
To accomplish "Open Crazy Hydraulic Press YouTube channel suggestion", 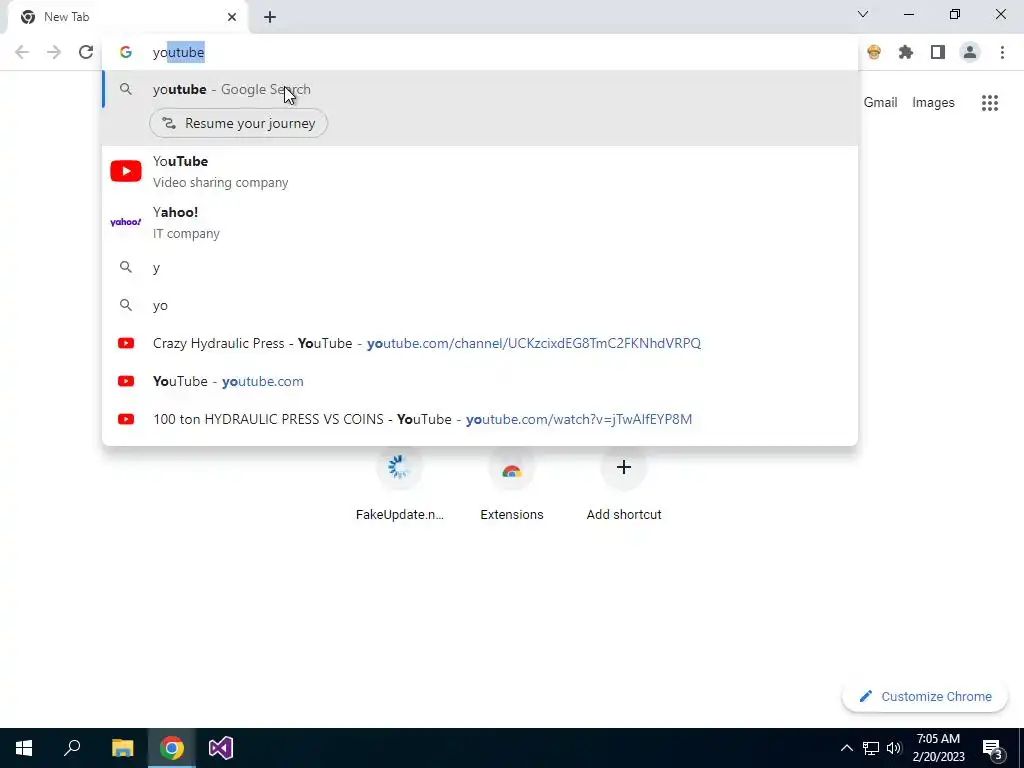I will (480, 343).
